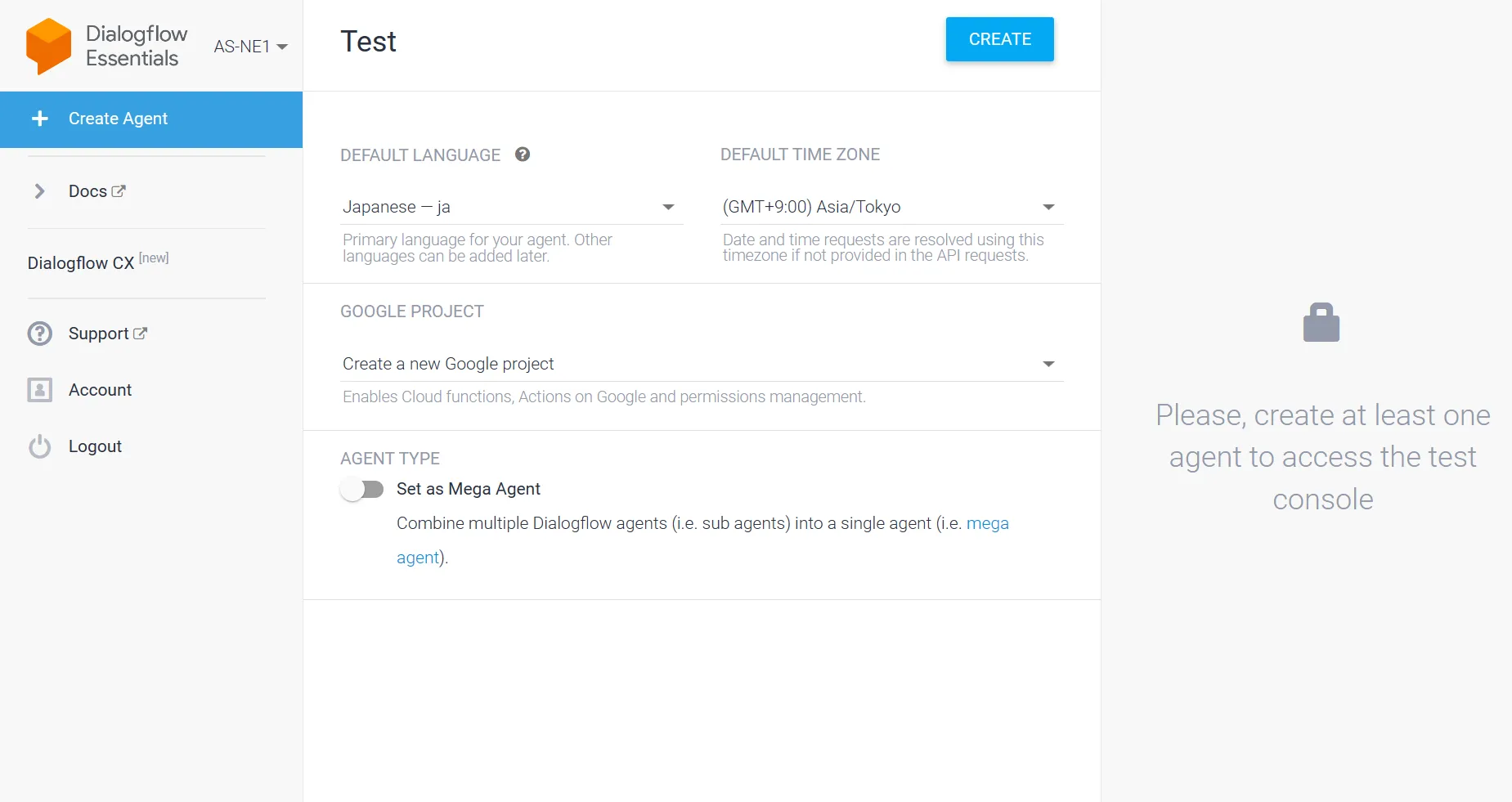Choose Logout in the sidebar

click(95, 446)
